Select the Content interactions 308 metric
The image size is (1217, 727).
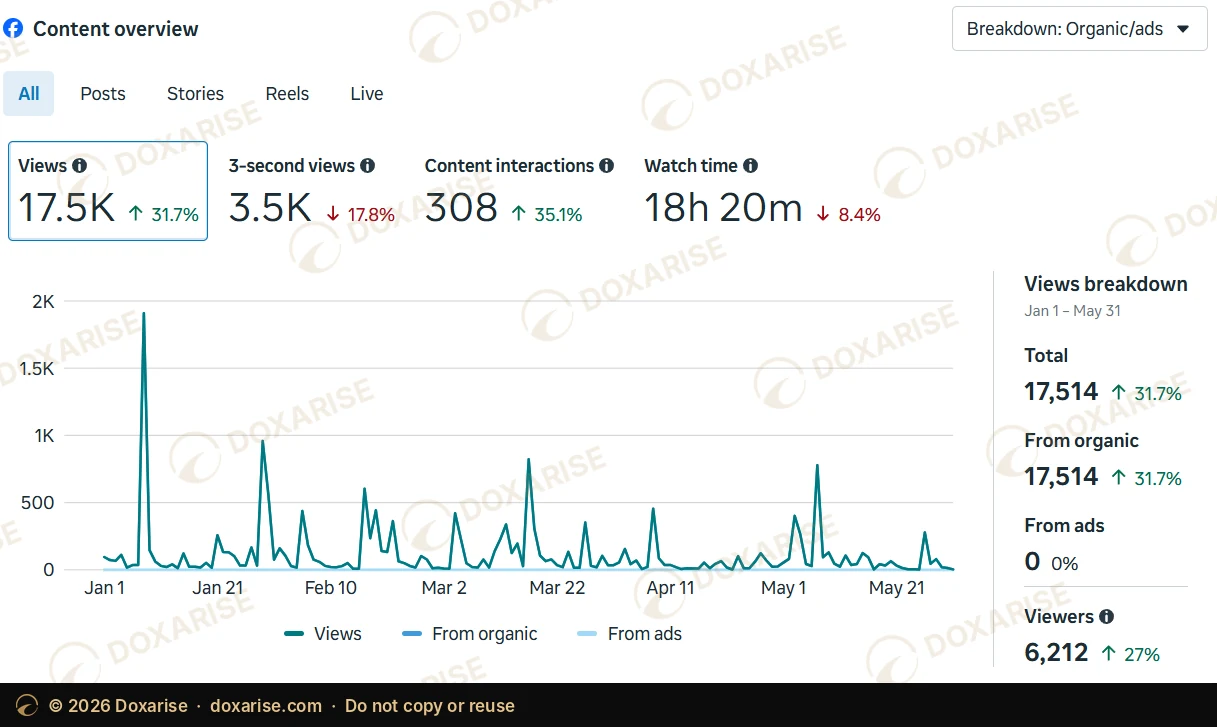coord(519,191)
